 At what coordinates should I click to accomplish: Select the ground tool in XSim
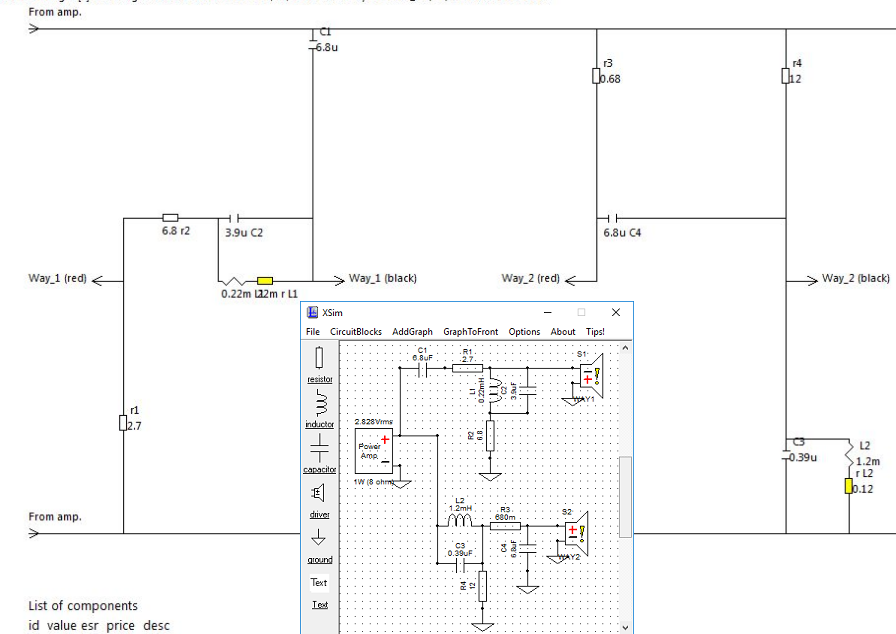(319, 545)
